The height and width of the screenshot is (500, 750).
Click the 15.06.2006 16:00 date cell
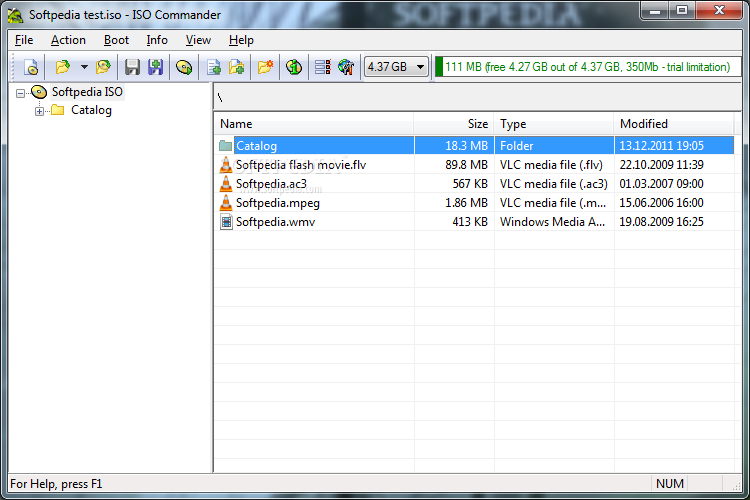(x=661, y=203)
